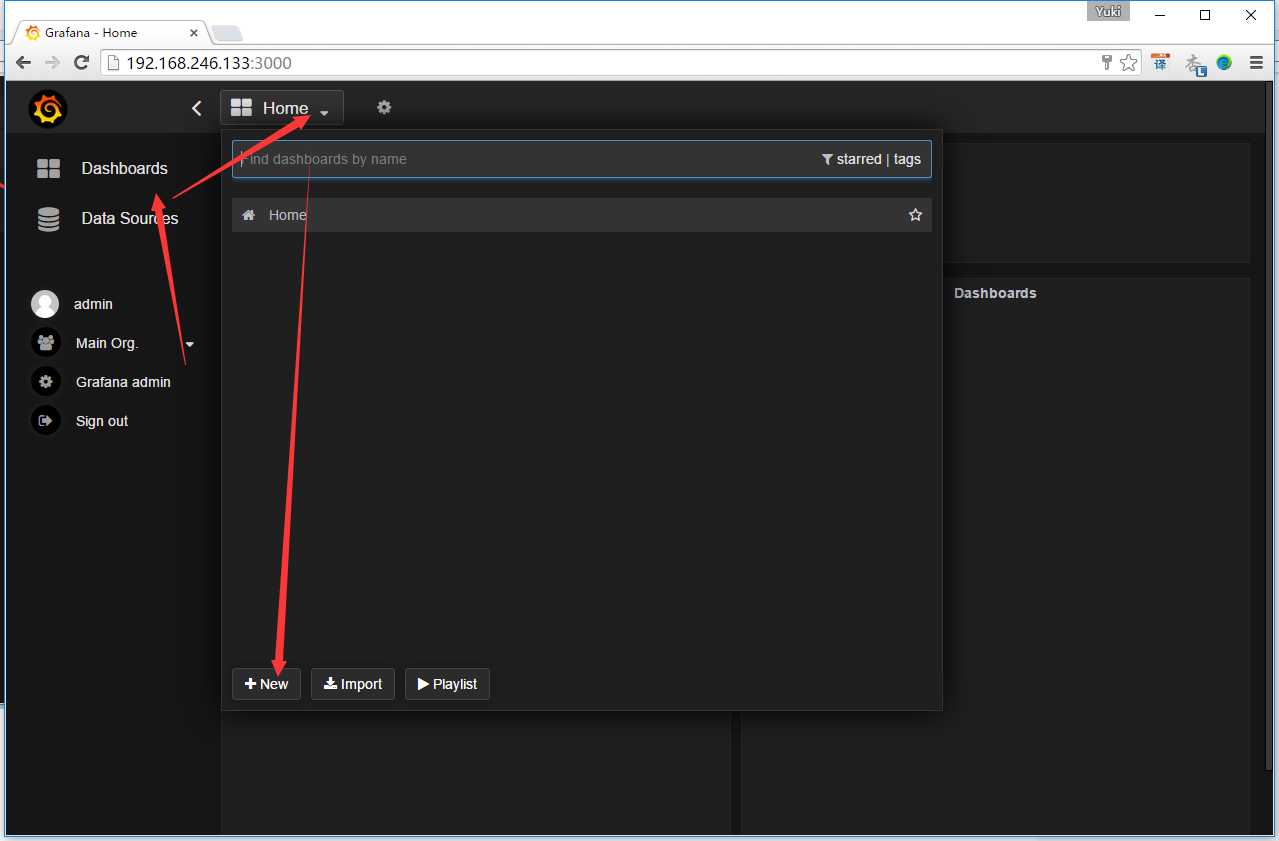Create a New dashboard

pyautogui.click(x=266, y=684)
